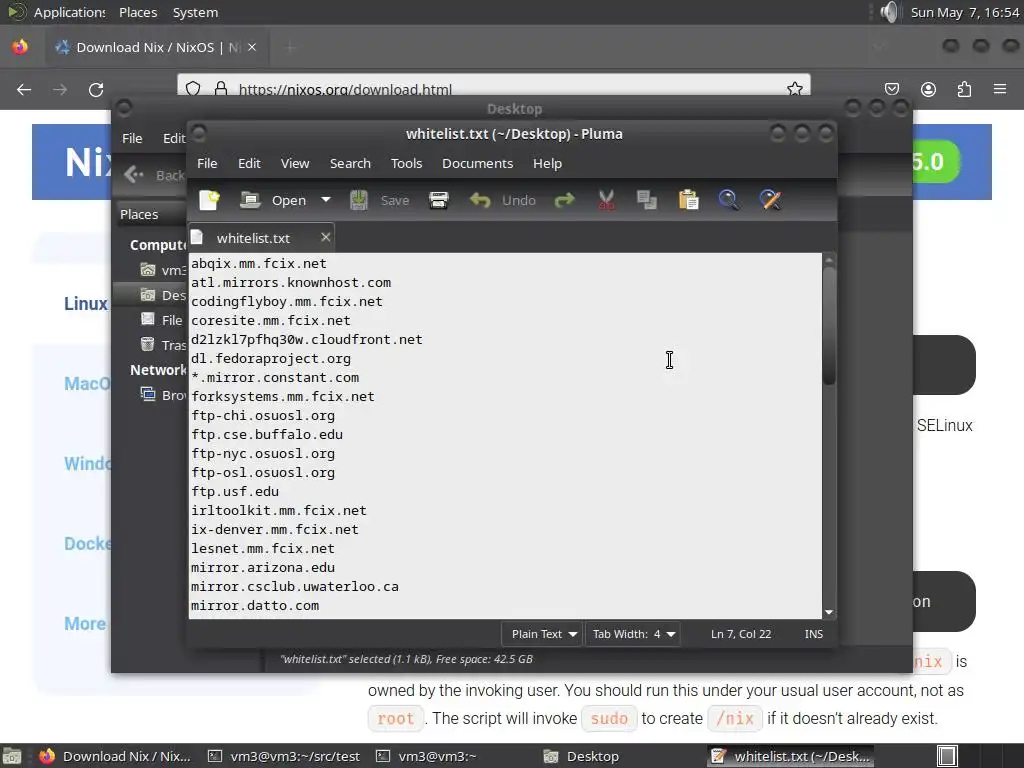Click the Firefox extensions puzzle icon
Image resolution: width=1024 pixels, height=768 pixels.
click(x=964, y=89)
